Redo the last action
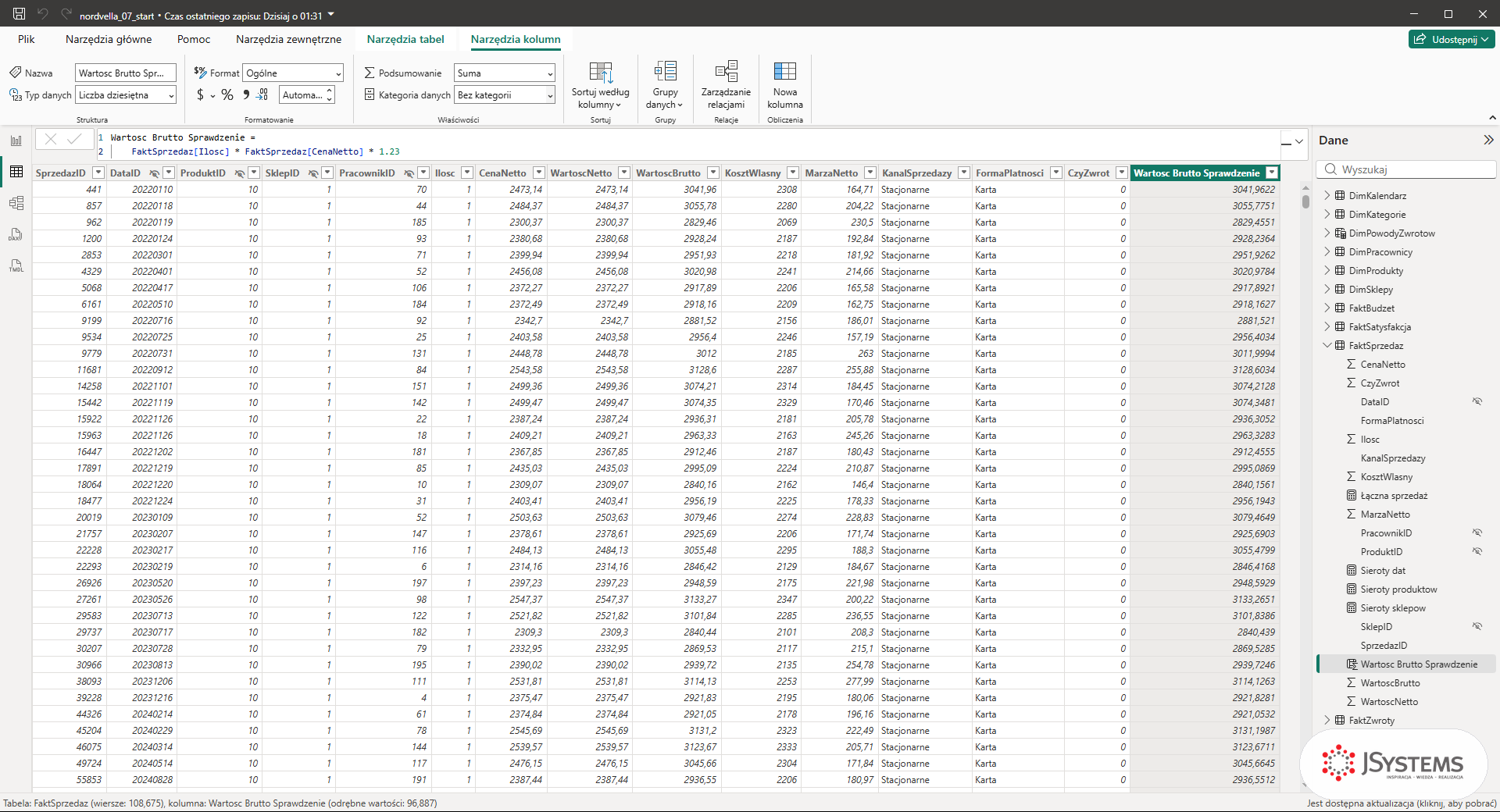Viewport: 1500px width, 812px height. (66, 13)
